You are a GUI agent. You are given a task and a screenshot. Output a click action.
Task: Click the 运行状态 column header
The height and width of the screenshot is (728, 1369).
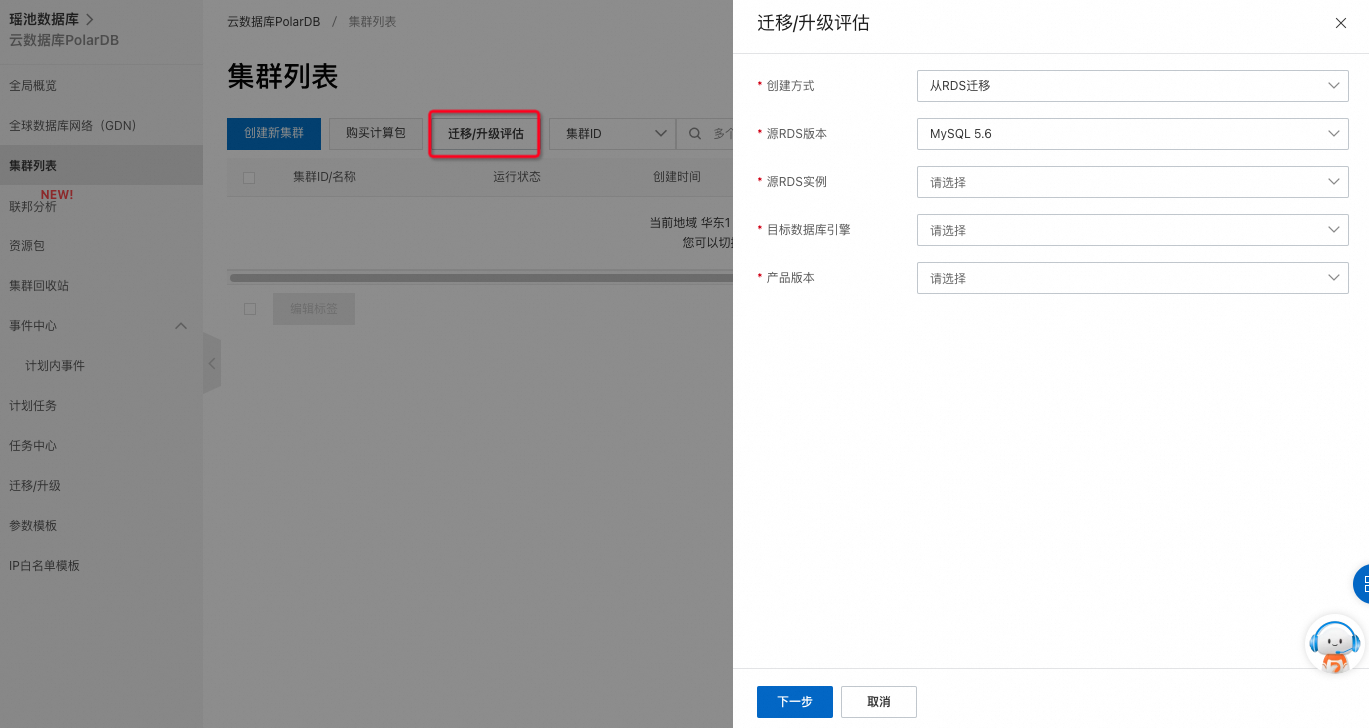[x=516, y=177]
